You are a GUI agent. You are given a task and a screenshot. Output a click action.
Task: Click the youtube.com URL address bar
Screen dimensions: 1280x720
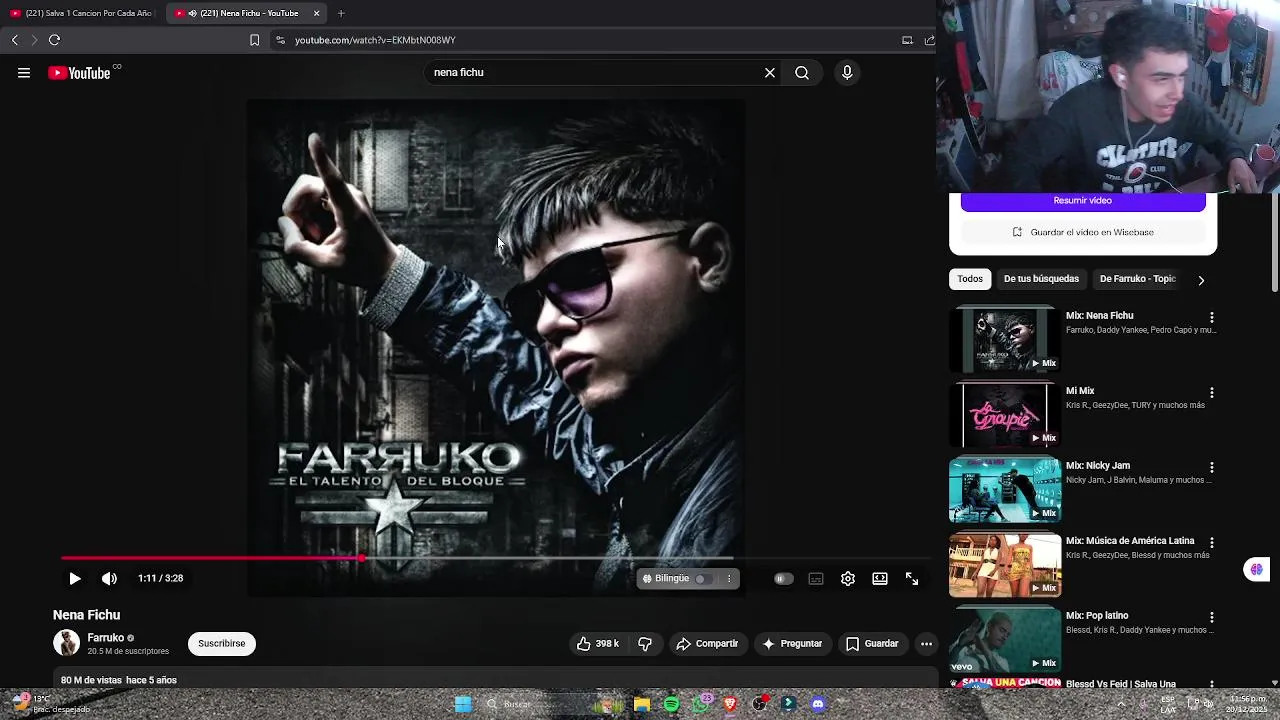[x=580, y=40]
